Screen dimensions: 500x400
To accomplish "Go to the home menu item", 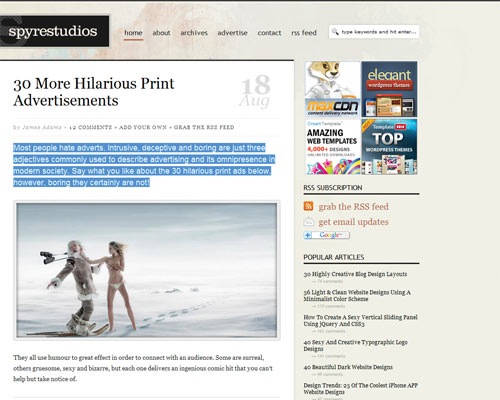I will [x=133, y=33].
